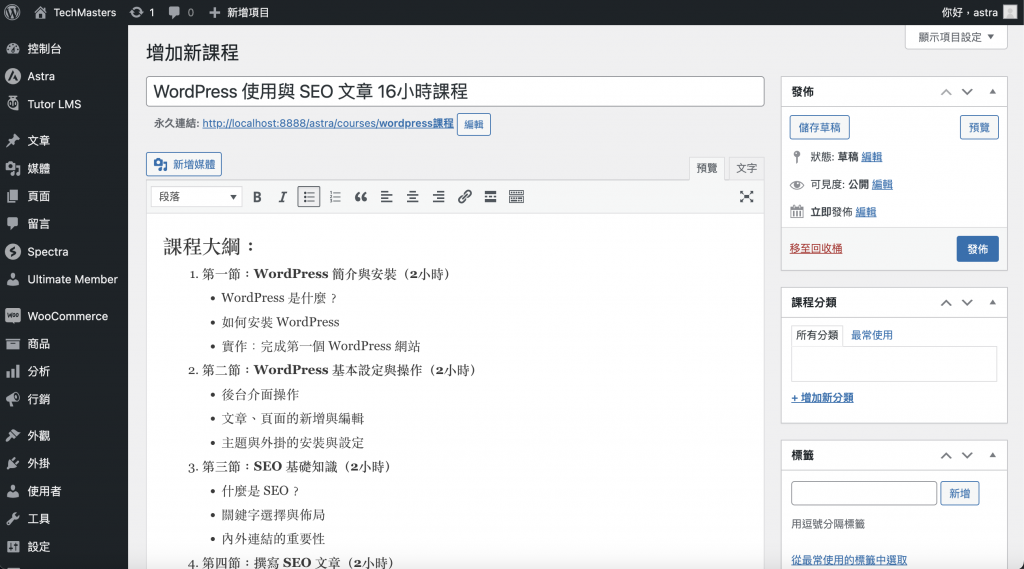Edit the 立即發佈 schedule
The height and width of the screenshot is (569, 1024).
(866, 212)
